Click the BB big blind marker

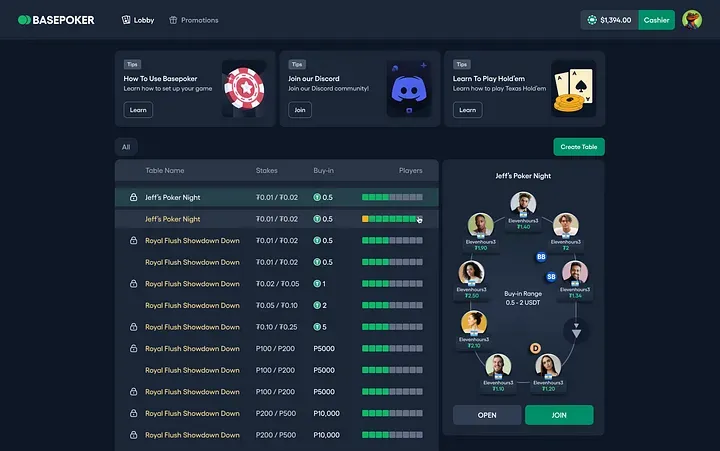click(x=541, y=257)
